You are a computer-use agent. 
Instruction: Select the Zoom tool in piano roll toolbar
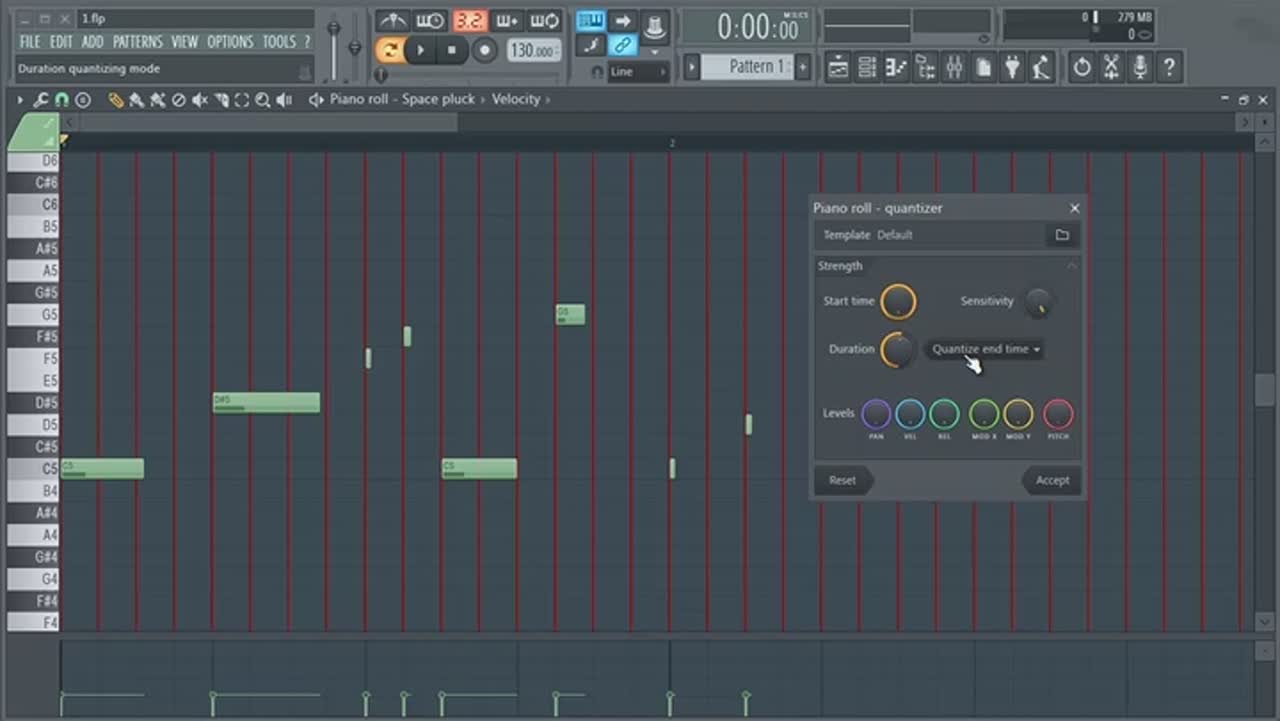point(262,100)
